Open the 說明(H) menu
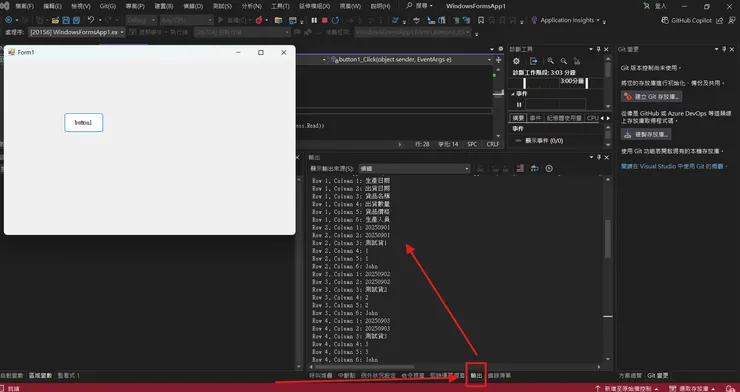This screenshot has width=740, height=392. coord(380,6)
